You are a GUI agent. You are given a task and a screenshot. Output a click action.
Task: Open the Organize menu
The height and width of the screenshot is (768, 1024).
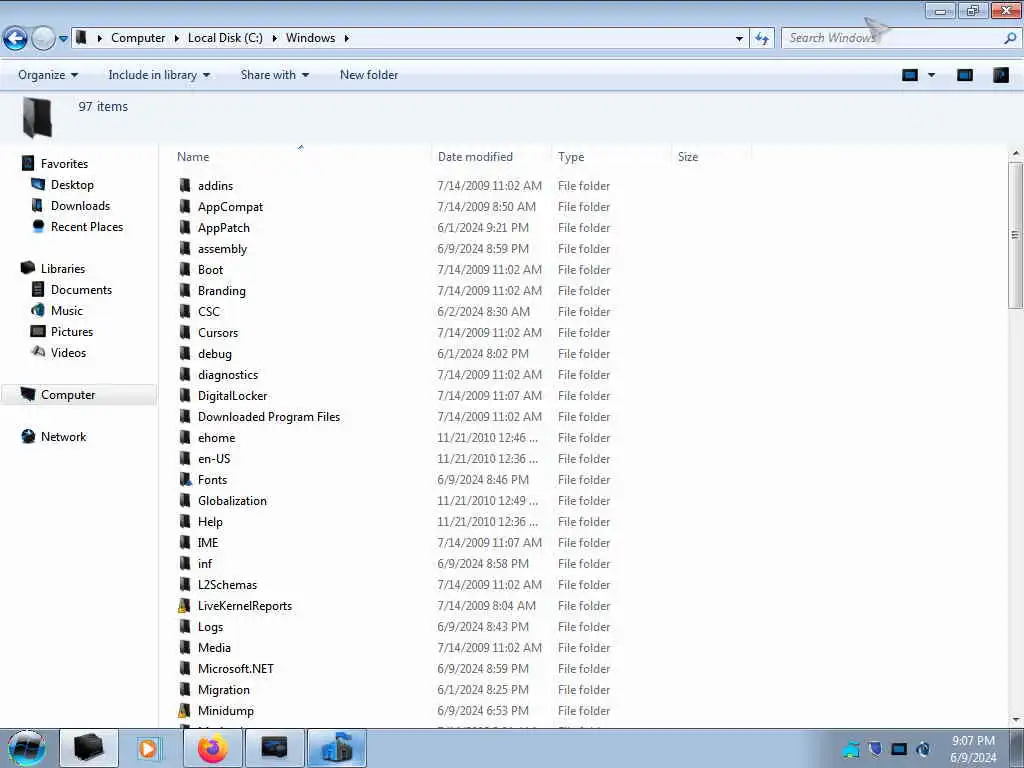[x=48, y=75]
